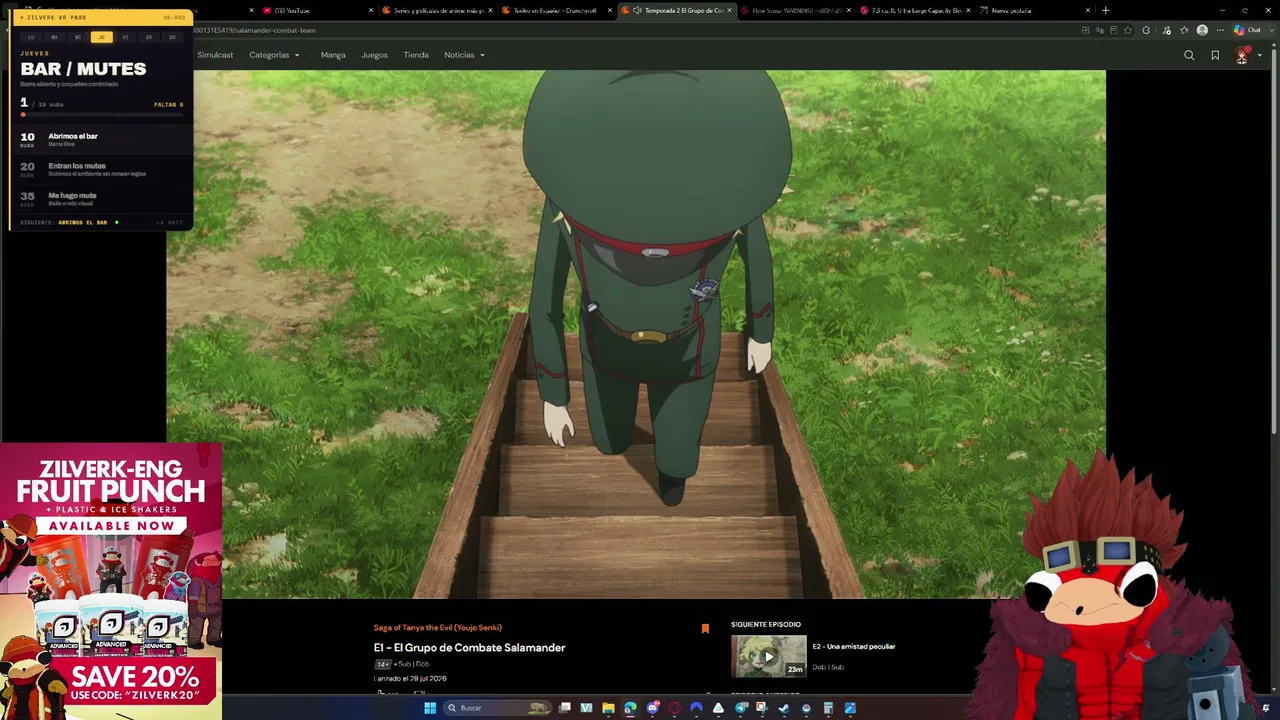Viewport: 1280px width, 720px height.
Task: Open the browser profile avatar in the toolbar
Action: pos(1202,30)
